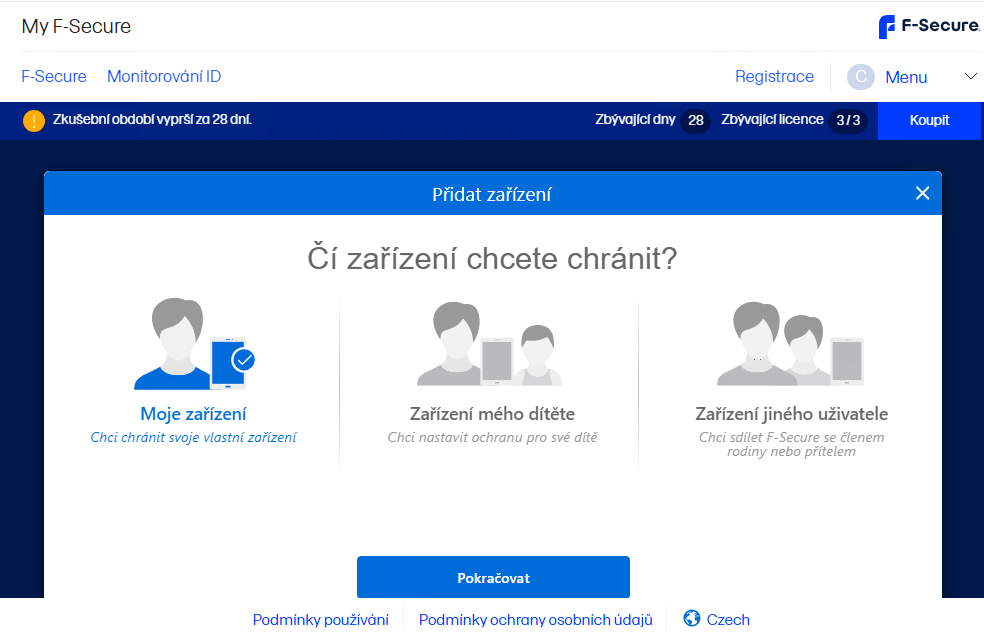The height and width of the screenshot is (642, 984).
Task: Close the Přidat zařízení dialog
Action: point(922,193)
